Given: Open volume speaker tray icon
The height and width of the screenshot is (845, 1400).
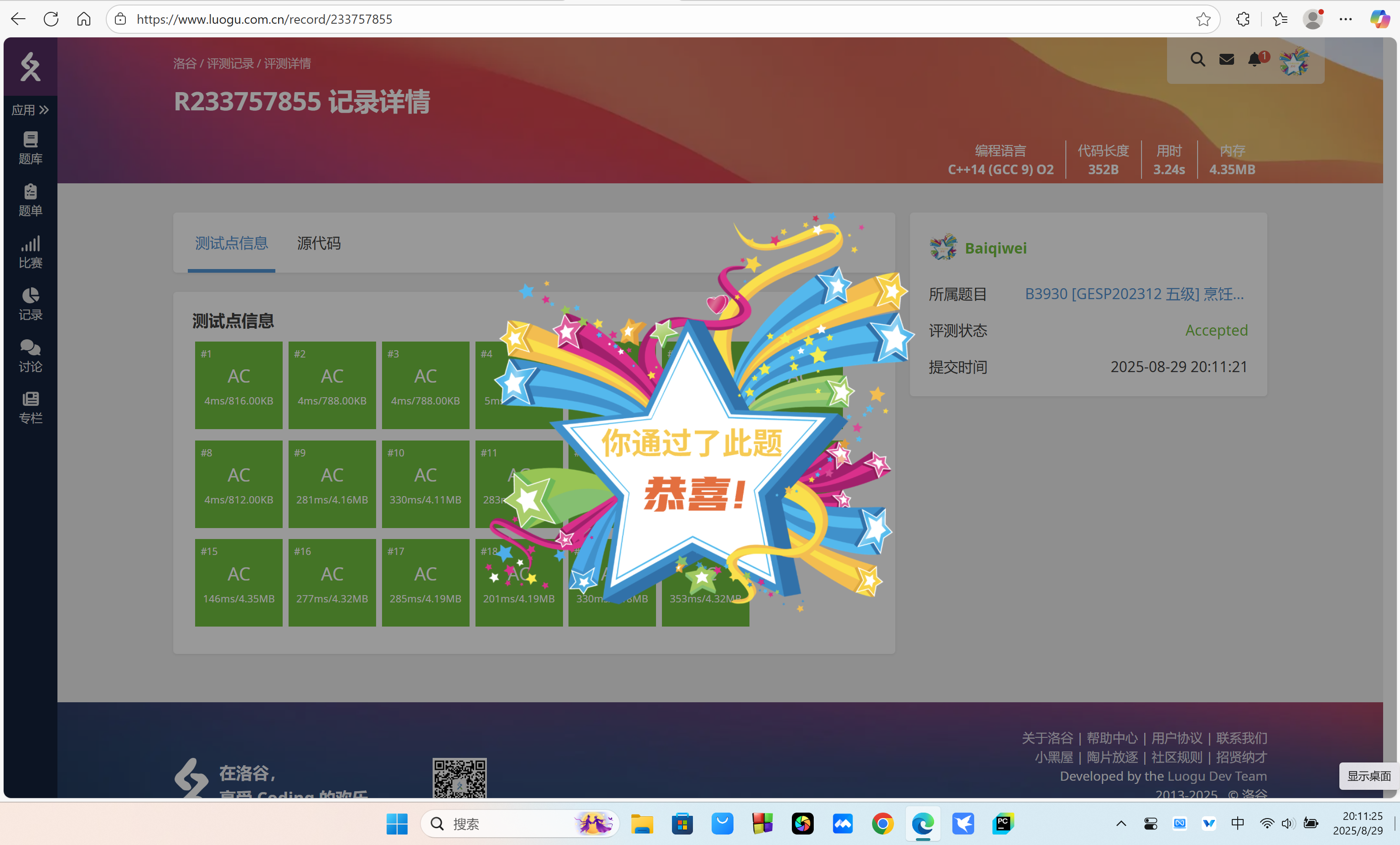Looking at the screenshot, I should [1287, 824].
